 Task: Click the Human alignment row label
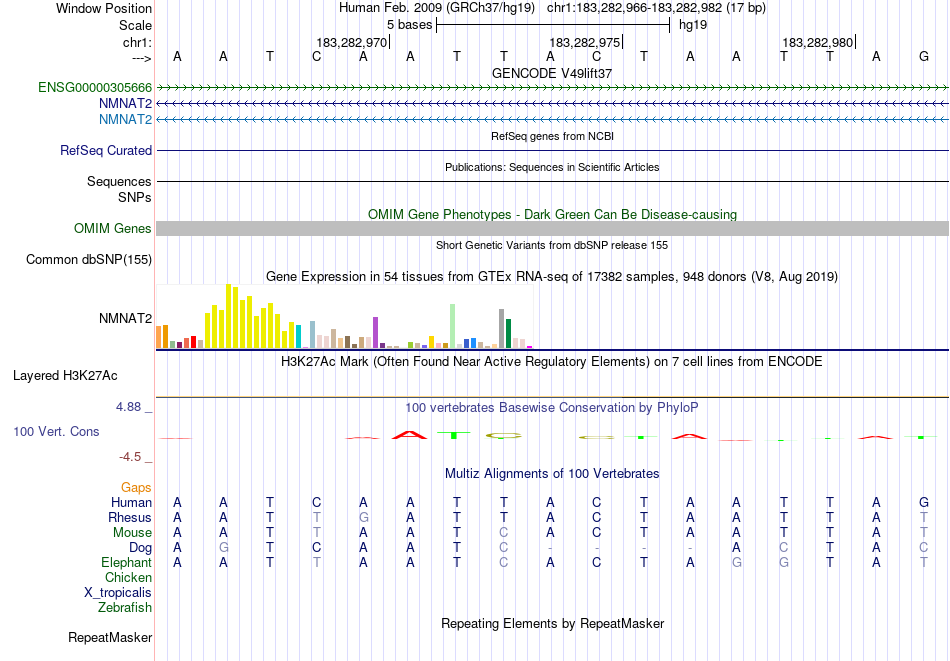[x=131, y=503]
